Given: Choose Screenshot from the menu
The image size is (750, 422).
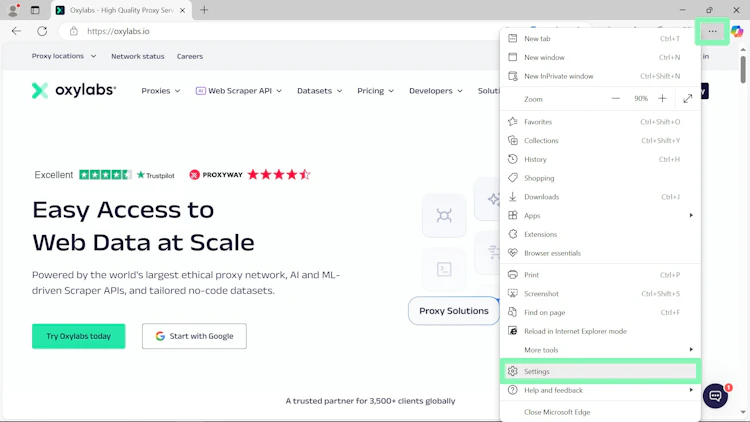Looking at the screenshot, I should pyautogui.click(x=600, y=294).
